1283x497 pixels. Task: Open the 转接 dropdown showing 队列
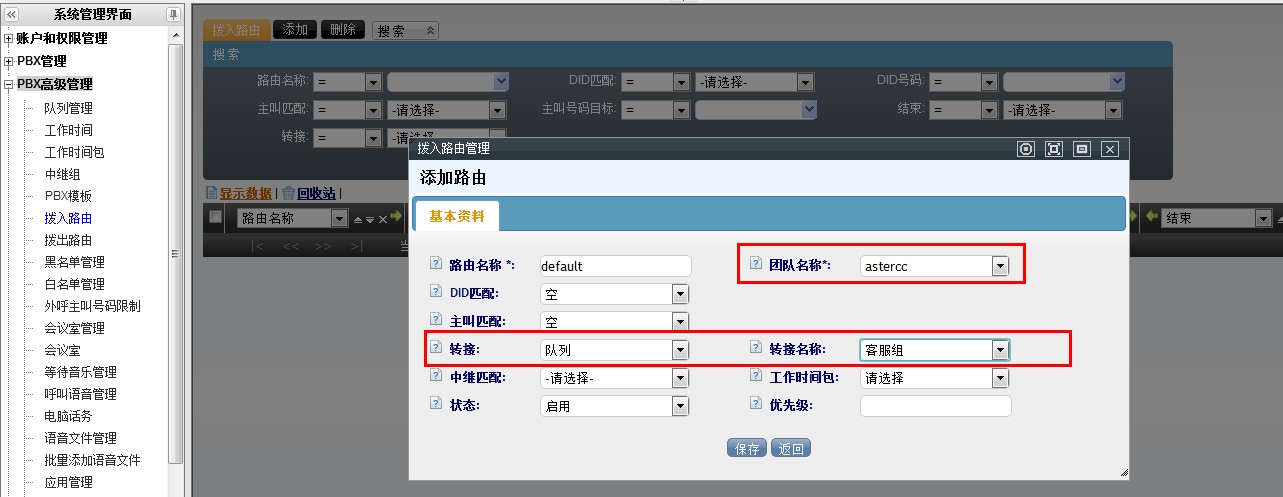(680, 350)
